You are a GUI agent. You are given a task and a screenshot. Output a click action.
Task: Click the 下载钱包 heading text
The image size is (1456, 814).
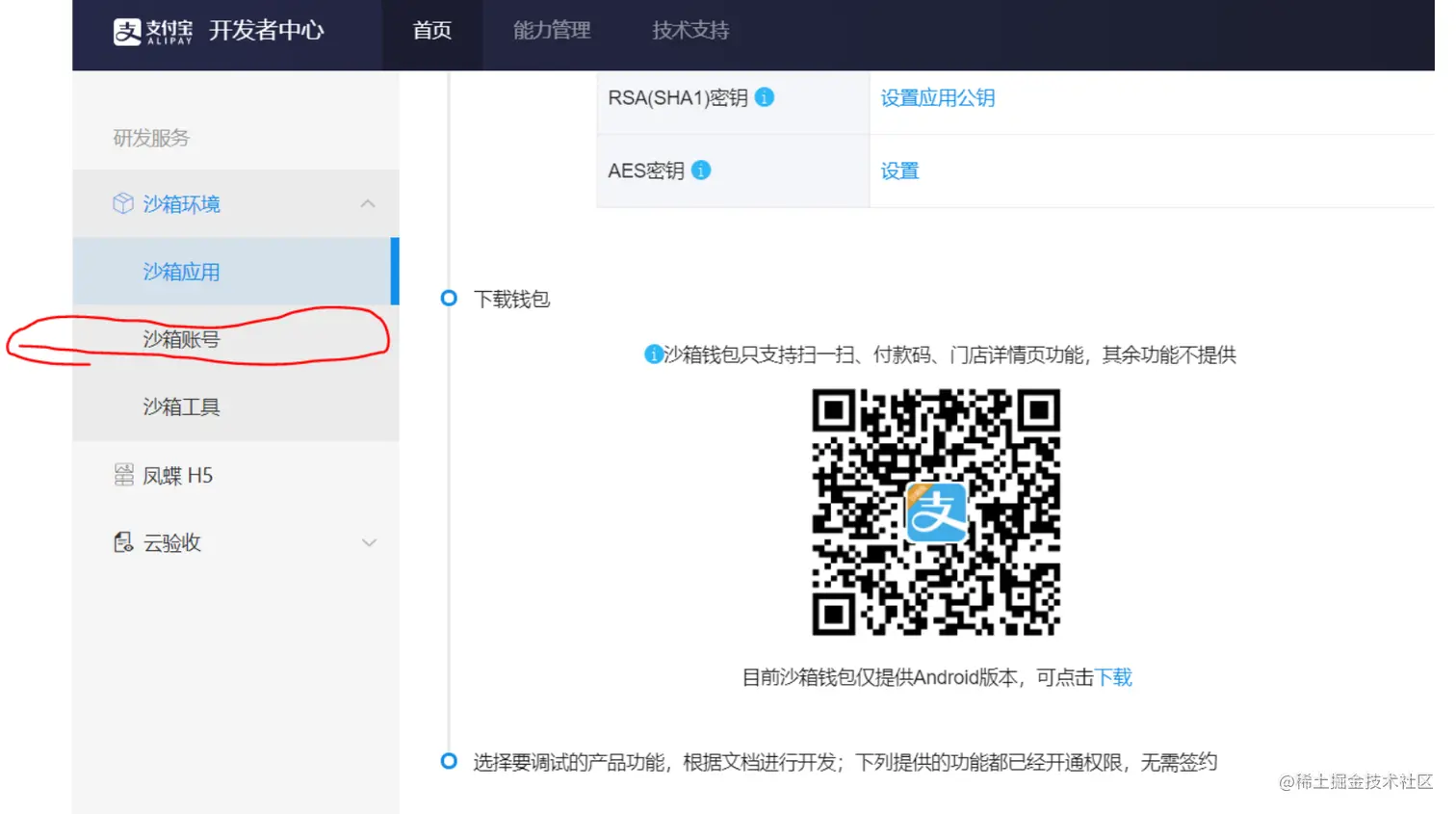[x=511, y=300]
